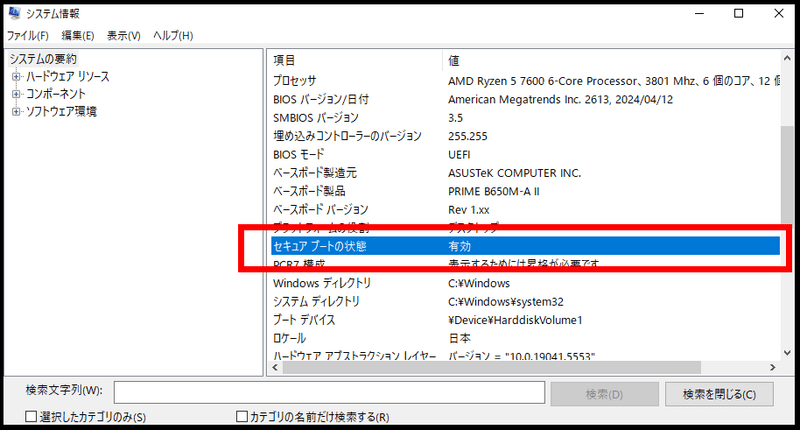The width and height of the screenshot is (800, 430).
Task: Click the 検索を閉じる(C) button
Action: (719, 394)
